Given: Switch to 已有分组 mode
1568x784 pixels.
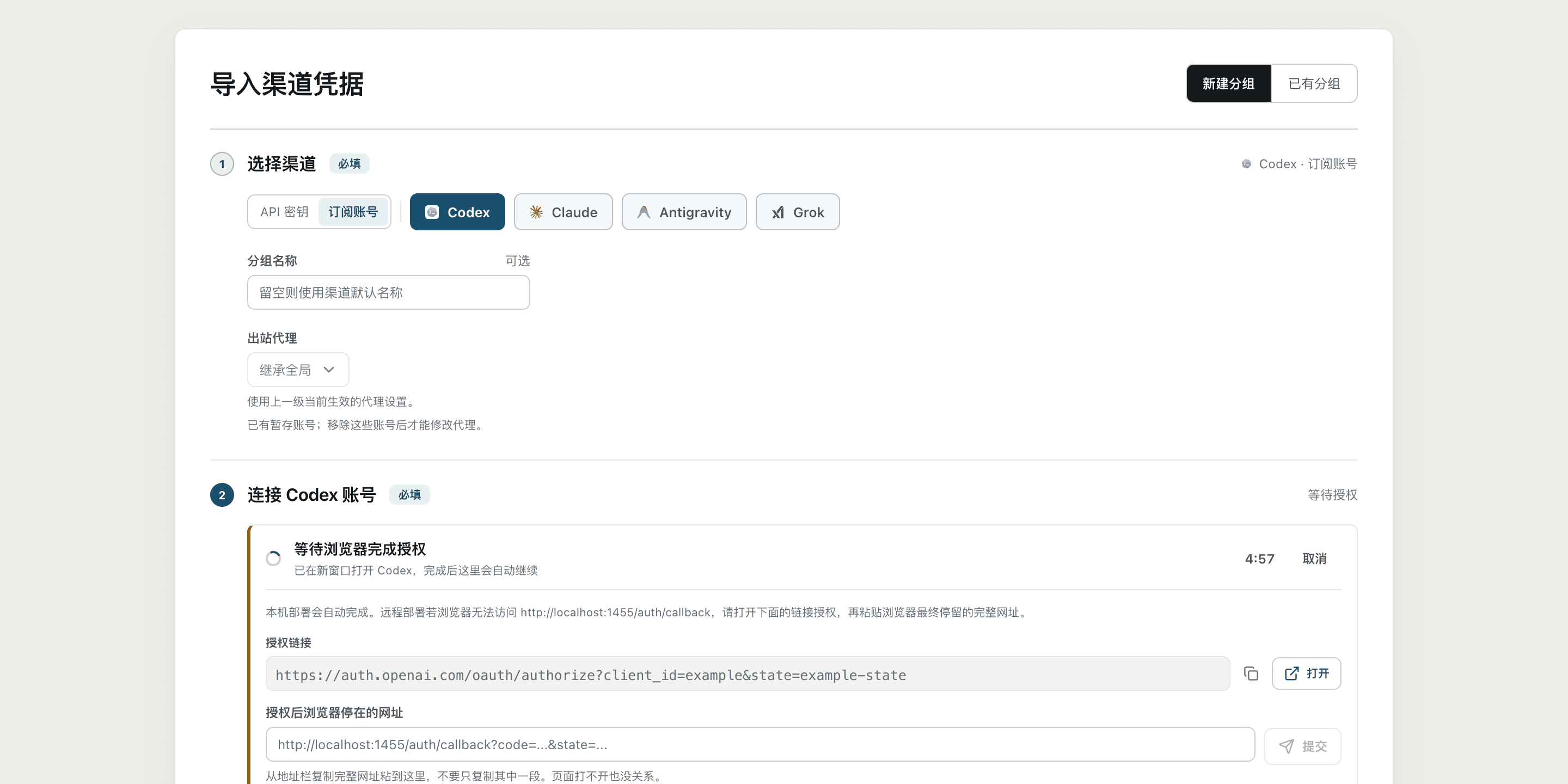Looking at the screenshot, I should click(1314, 83).
